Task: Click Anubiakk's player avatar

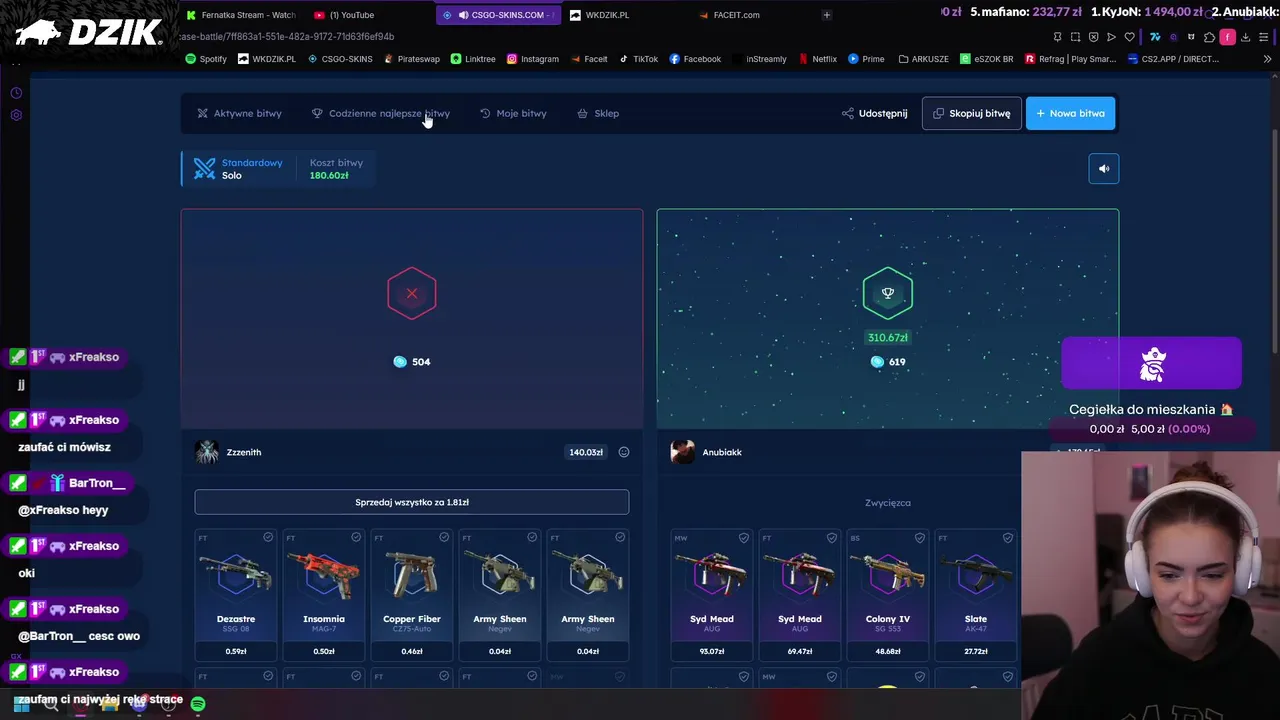Action: [x=683, y=452]
